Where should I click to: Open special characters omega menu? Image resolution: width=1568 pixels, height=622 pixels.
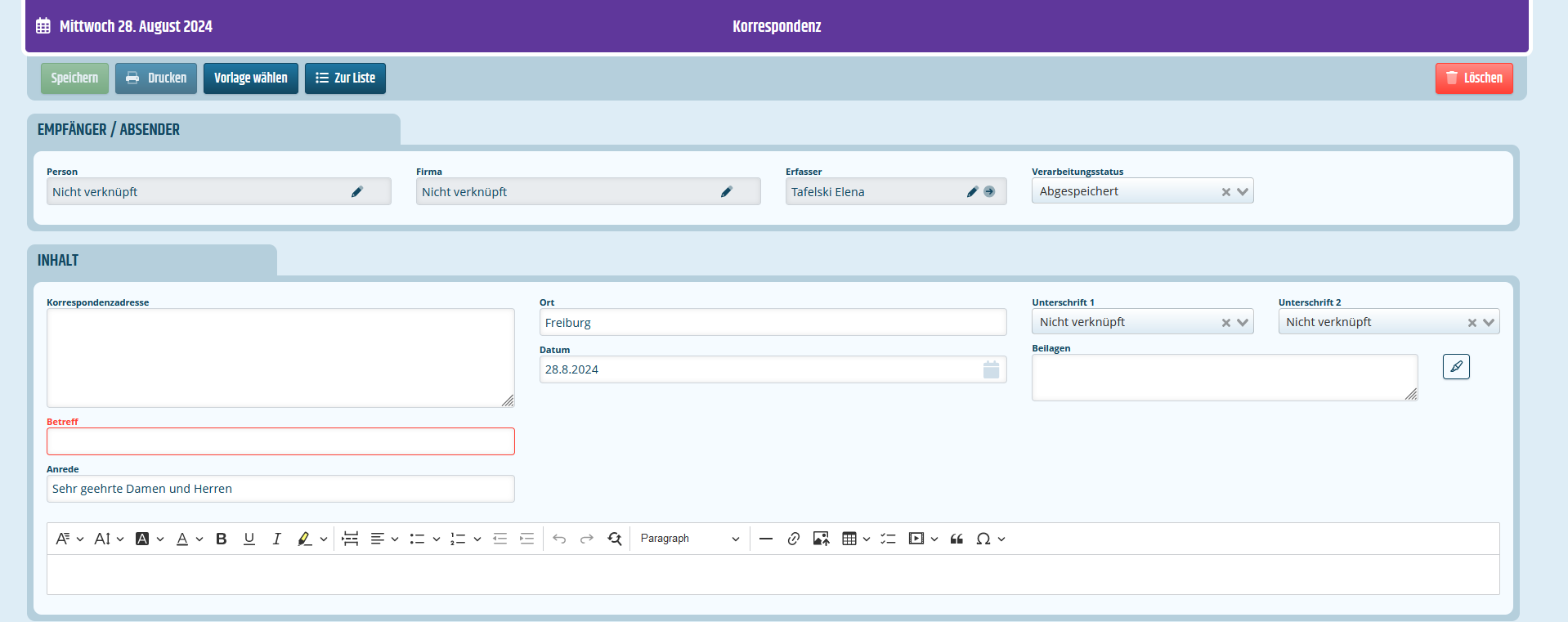coord(990,539)
